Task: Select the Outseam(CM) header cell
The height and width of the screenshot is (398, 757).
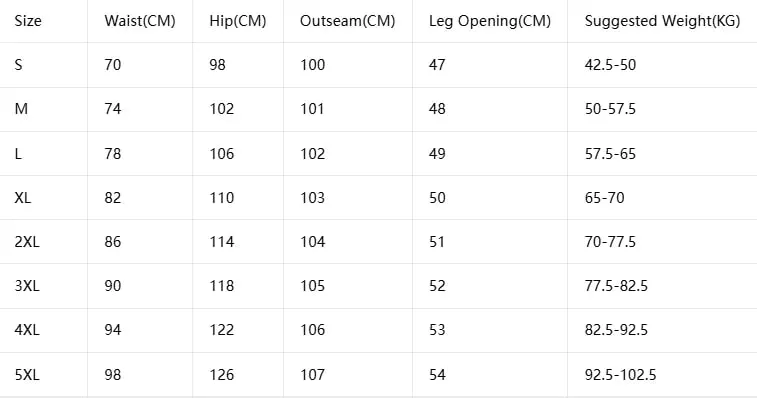Action: (x=348, y=21)
